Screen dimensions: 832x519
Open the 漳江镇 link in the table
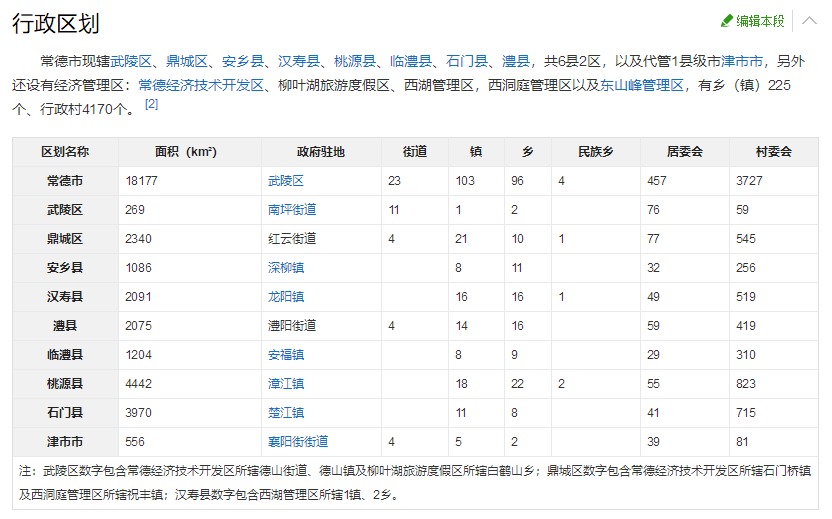[286, 384]
